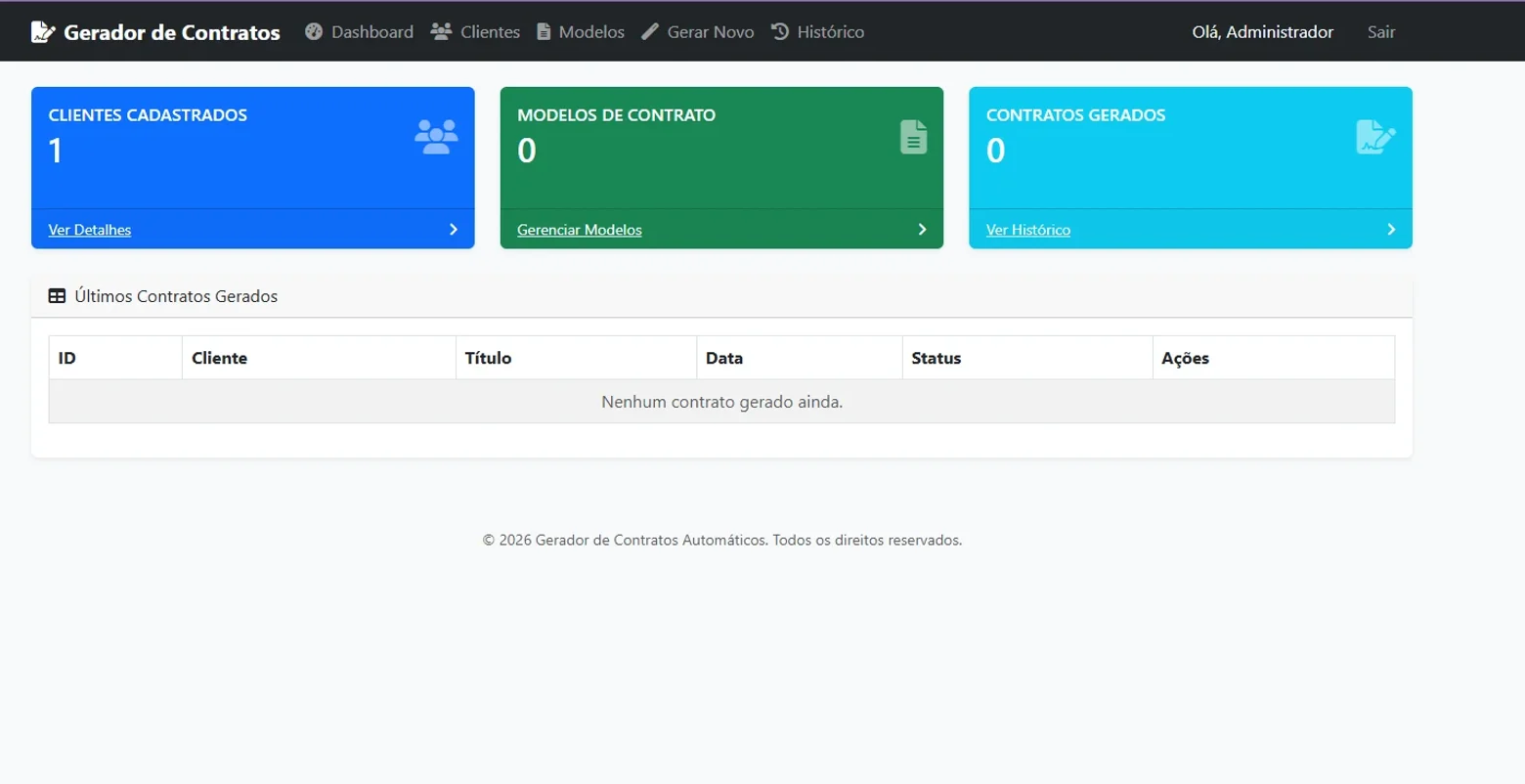
Task: Click the Status column header
Action: [1027, 358]
